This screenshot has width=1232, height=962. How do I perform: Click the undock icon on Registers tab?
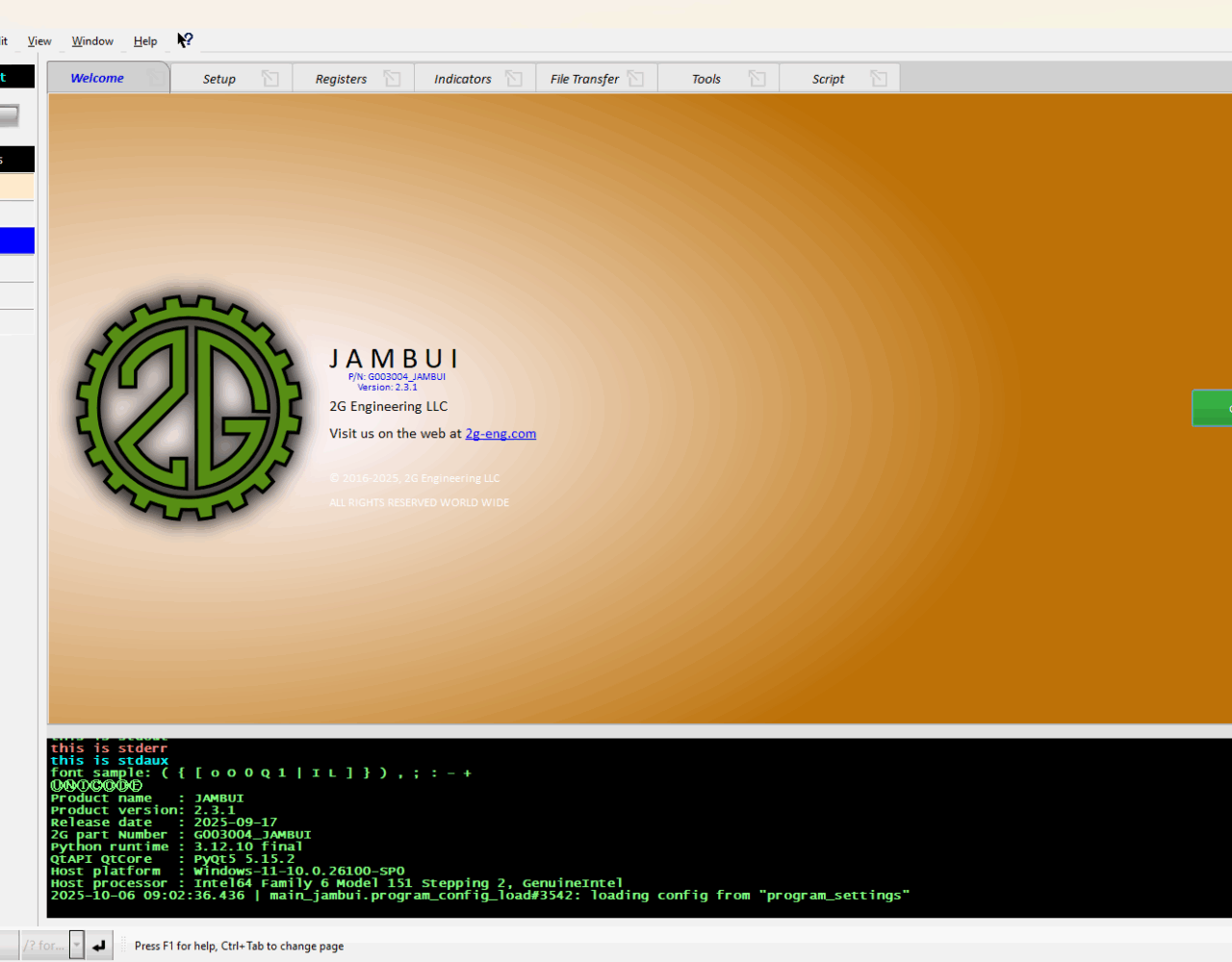pyautogui.click(x=392, y=79)
